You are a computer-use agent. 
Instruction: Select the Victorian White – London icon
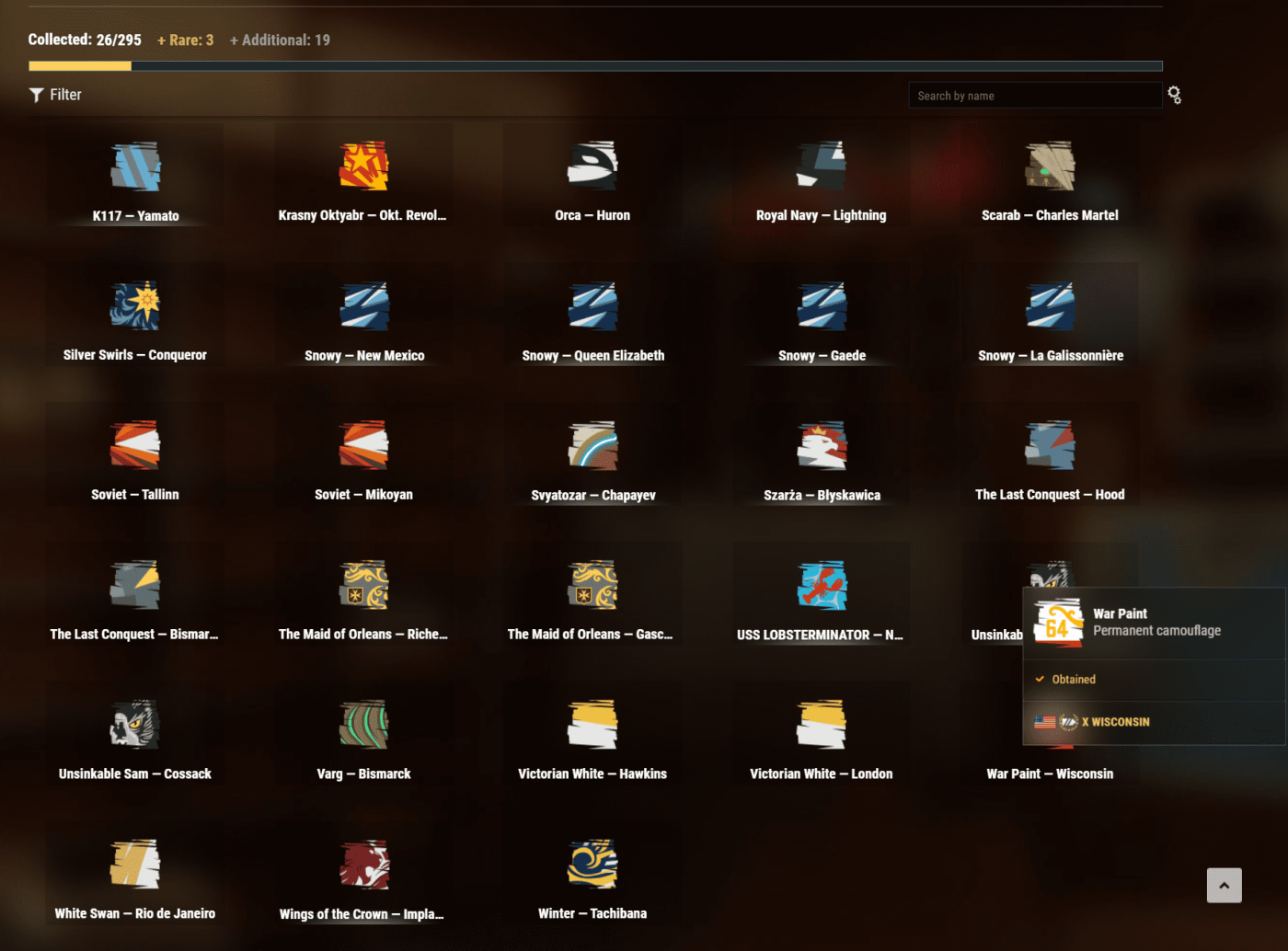tap(822, 726)
